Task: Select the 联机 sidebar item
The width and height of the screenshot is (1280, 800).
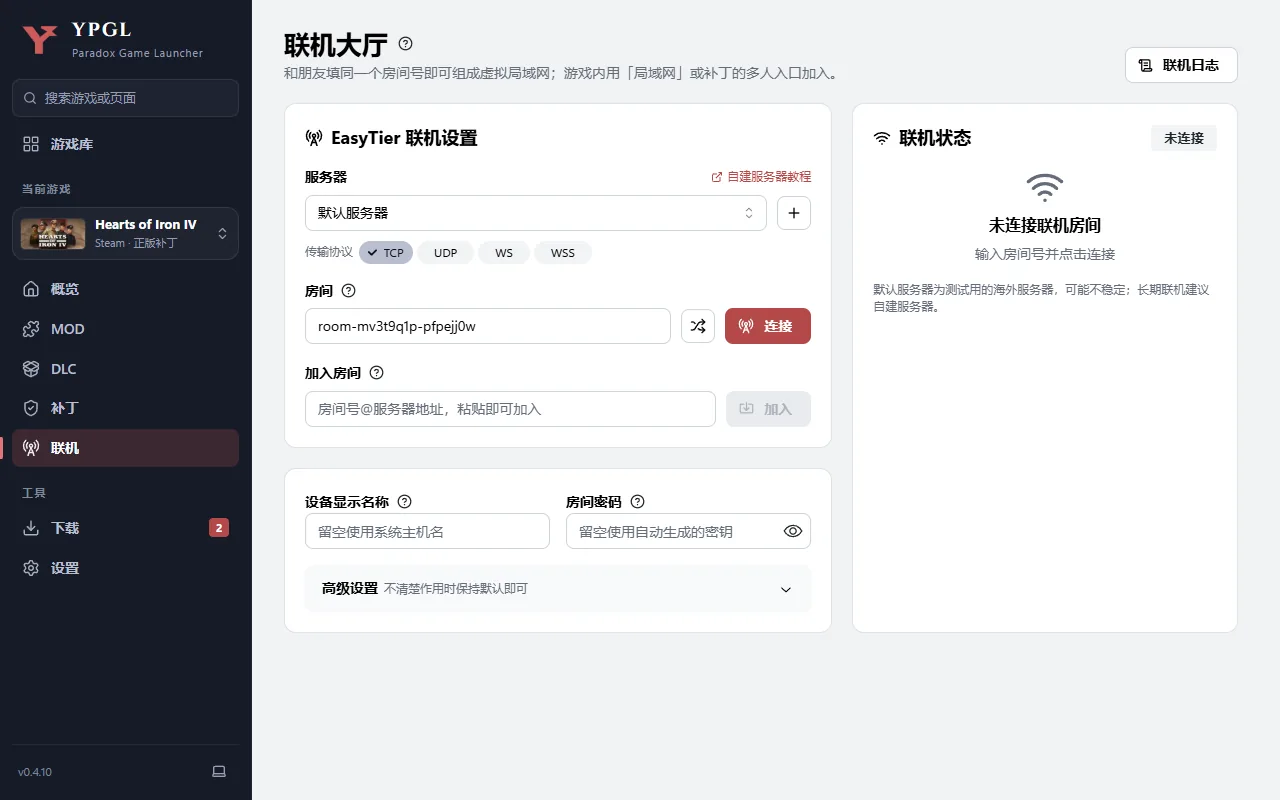Action: (125, 448)
